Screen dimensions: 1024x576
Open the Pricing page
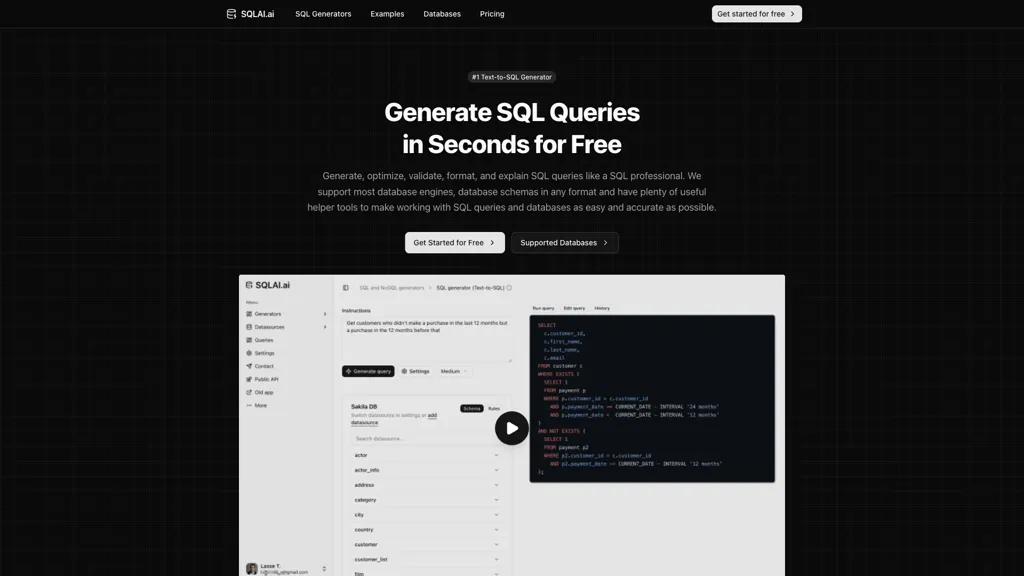pyautogui.click(x=492, y=14)
